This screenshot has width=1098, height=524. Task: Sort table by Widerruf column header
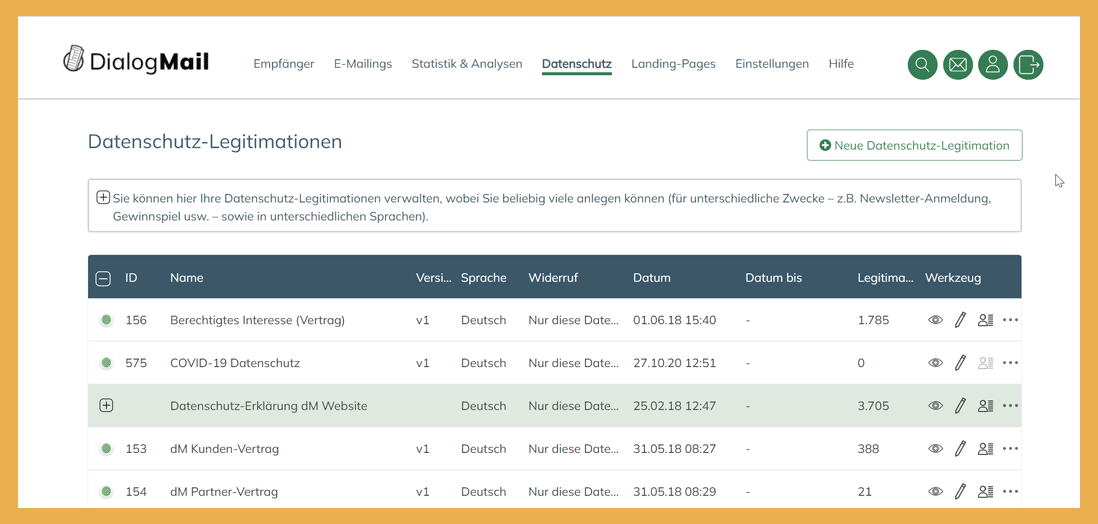click(551, 277)
